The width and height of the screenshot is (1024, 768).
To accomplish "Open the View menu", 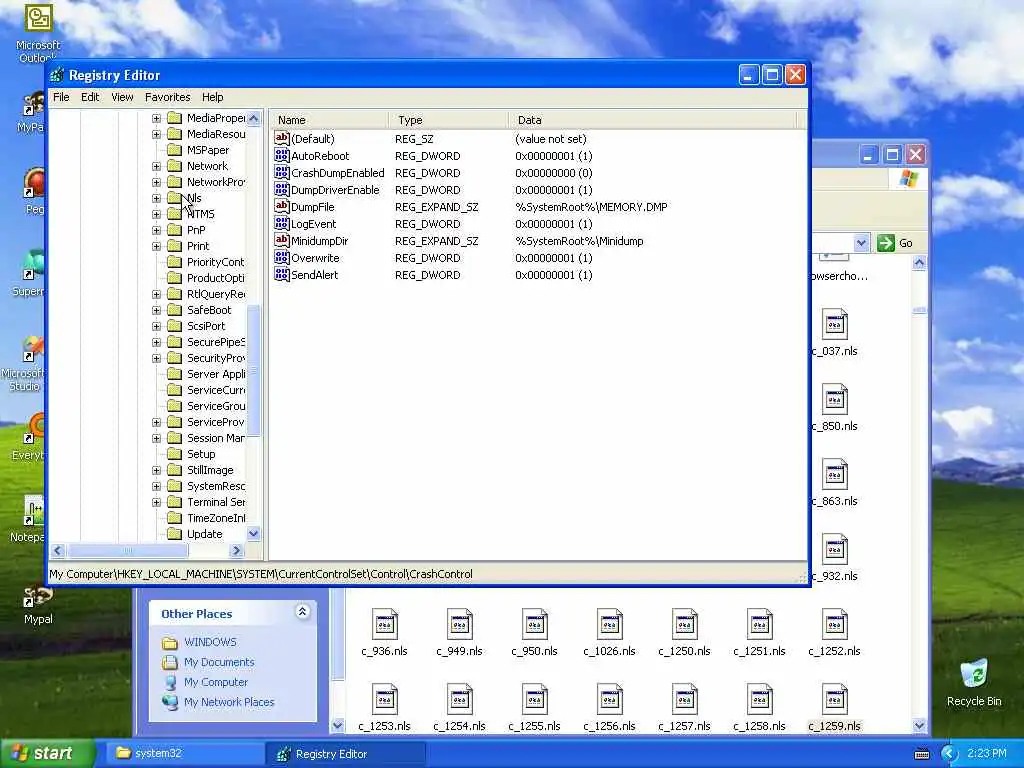I will [122, 97].
